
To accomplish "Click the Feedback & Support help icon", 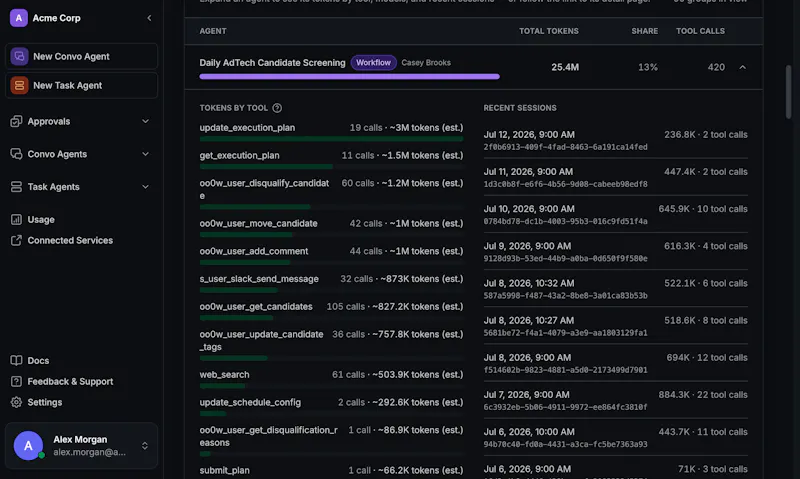I will (x=16, y=381).
